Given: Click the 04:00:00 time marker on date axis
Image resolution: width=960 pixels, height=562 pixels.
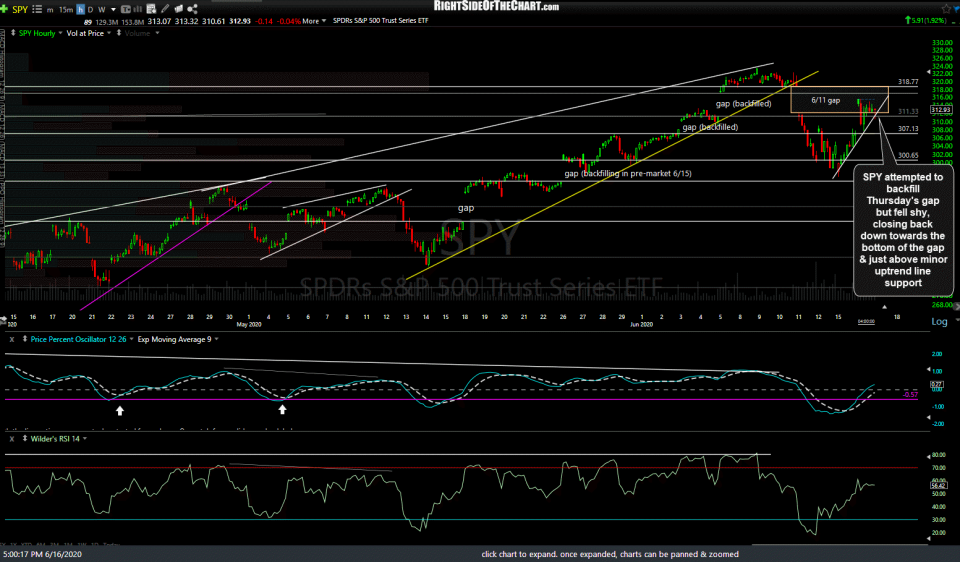Looking at the screenshot, I should pyautogui.click(x=866, y=321).
